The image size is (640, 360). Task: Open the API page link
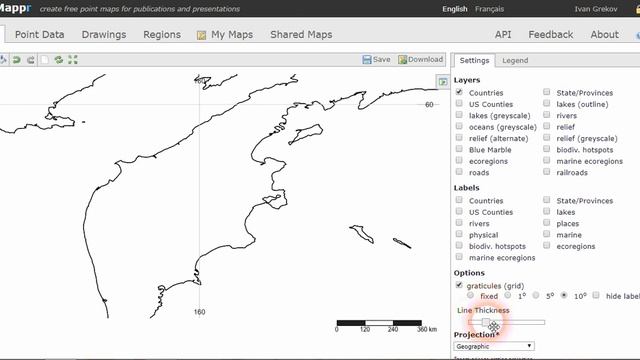(503, 35)
